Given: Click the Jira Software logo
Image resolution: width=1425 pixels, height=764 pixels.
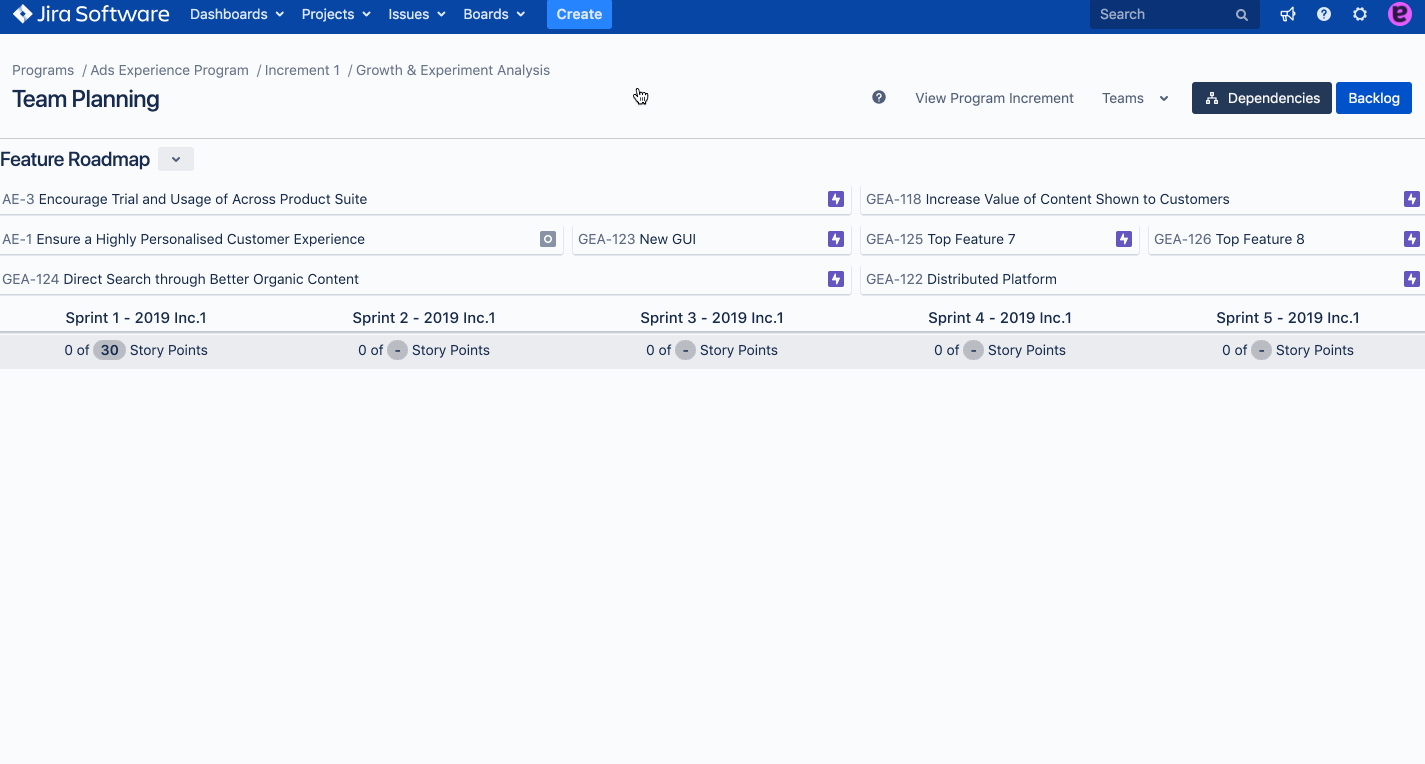Looking at the screenshot, I should (x=91, y=14).
